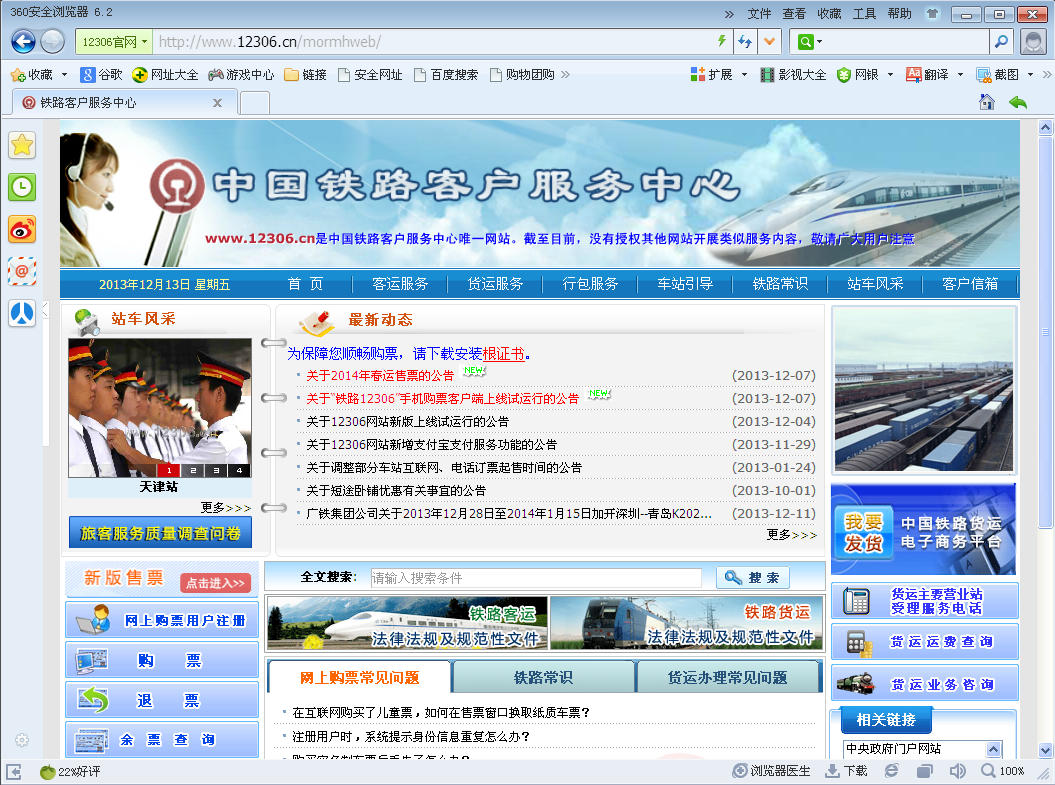Click 点击进入 for 新版售票
Viewport: 1055px width, 785px height.
[215, 583]
